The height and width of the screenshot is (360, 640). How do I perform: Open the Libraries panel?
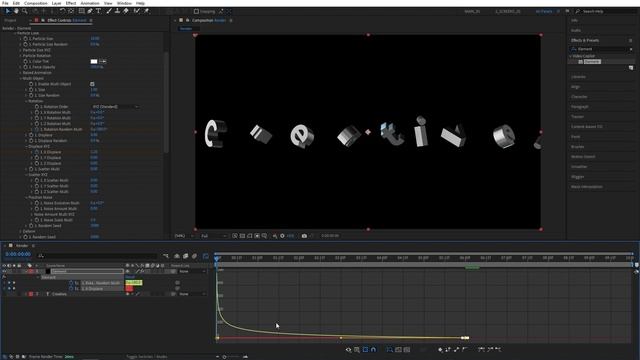(578, 77)
